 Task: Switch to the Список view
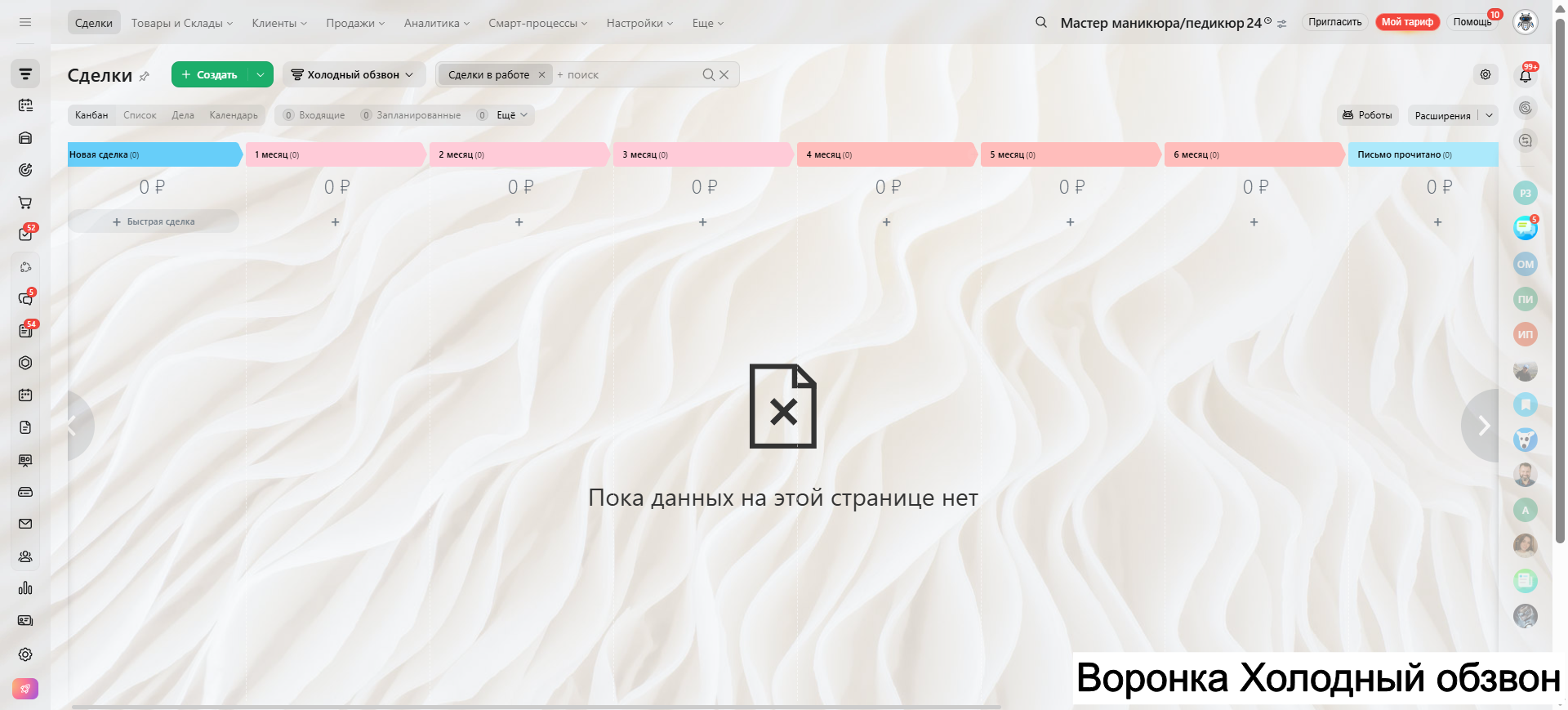140,115
